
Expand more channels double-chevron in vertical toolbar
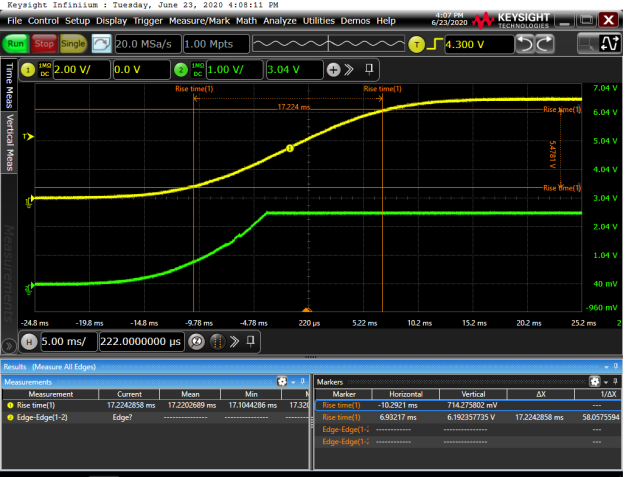point(350,69)
